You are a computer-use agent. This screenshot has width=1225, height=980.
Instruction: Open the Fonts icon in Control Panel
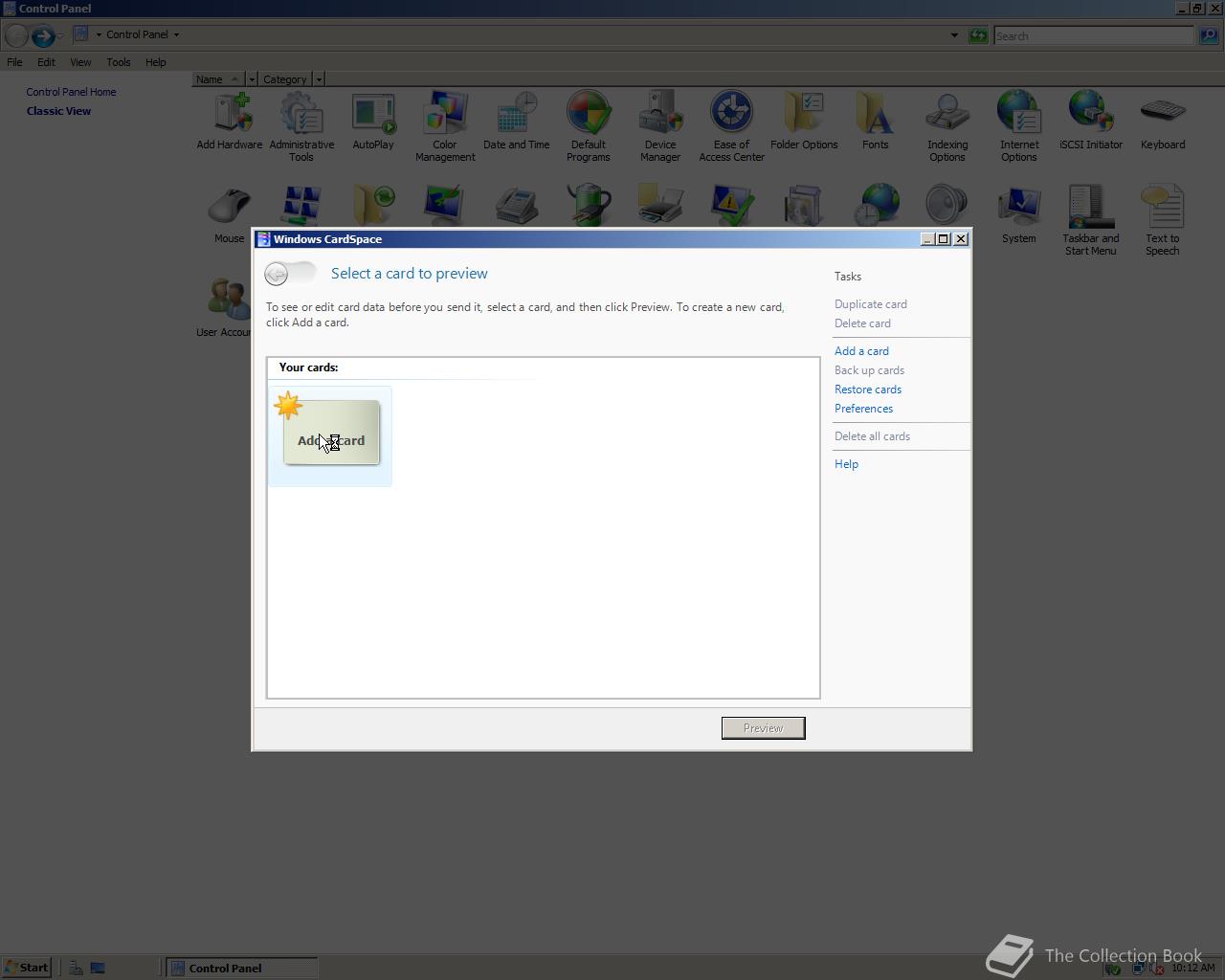click(876, 122)
